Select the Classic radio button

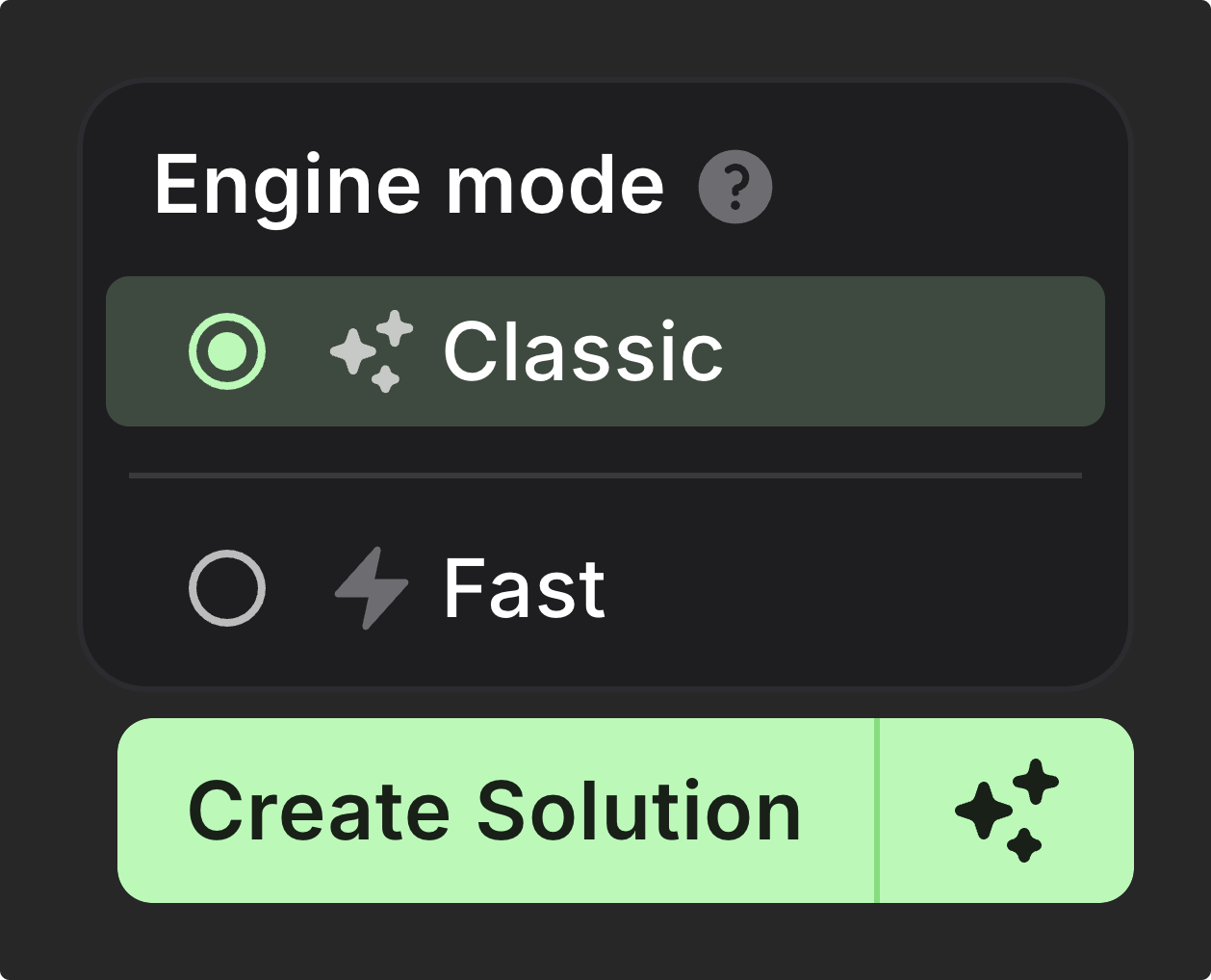pyautogui.click(x=227, y=351)
